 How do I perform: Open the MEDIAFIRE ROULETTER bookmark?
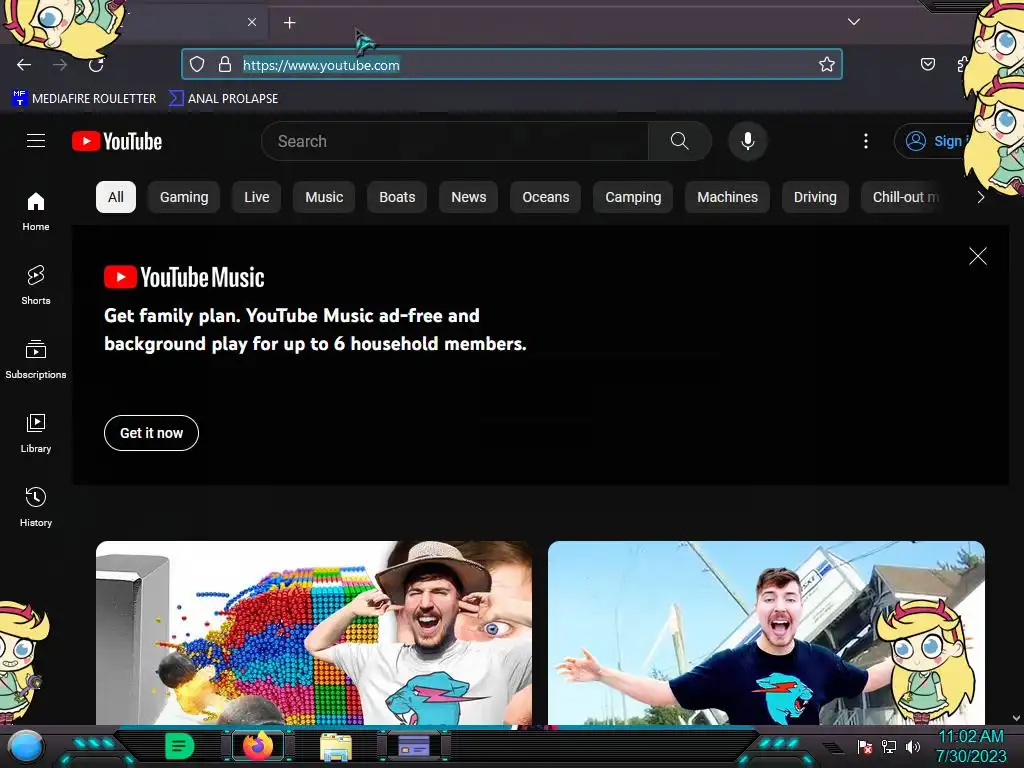point(84,98)
